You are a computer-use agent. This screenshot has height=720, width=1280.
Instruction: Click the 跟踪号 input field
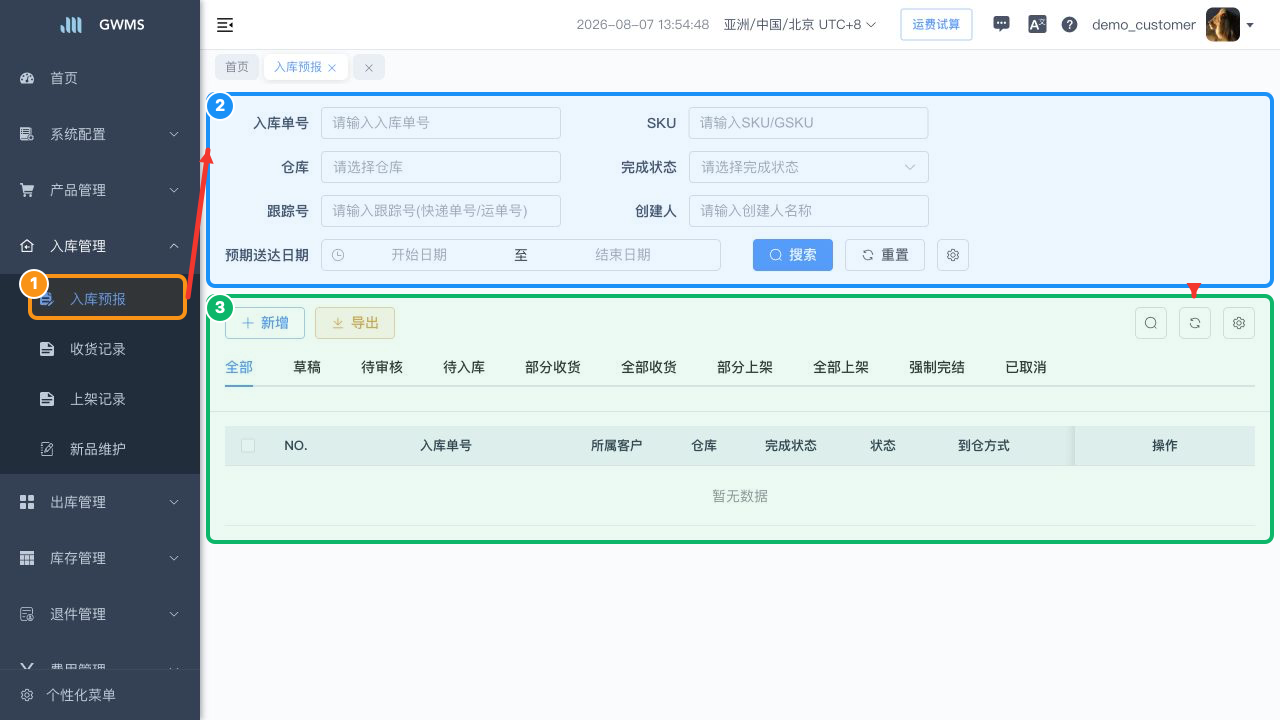click(x=441, y=211)
